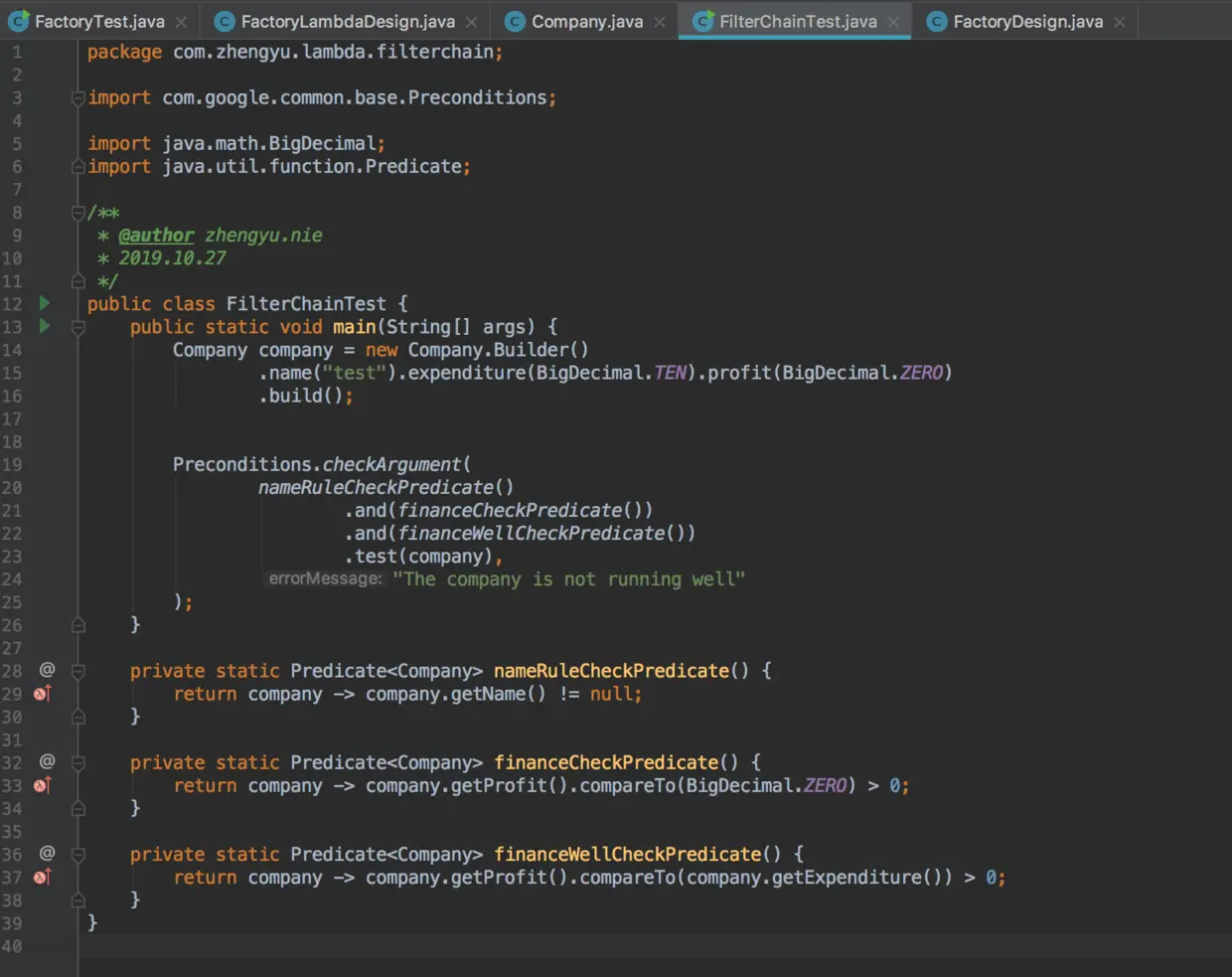Image resolution: width=1232 pixels, height=977 pixels.
Task: Click the fold end marker on line 26
Action: coord(77,625)
